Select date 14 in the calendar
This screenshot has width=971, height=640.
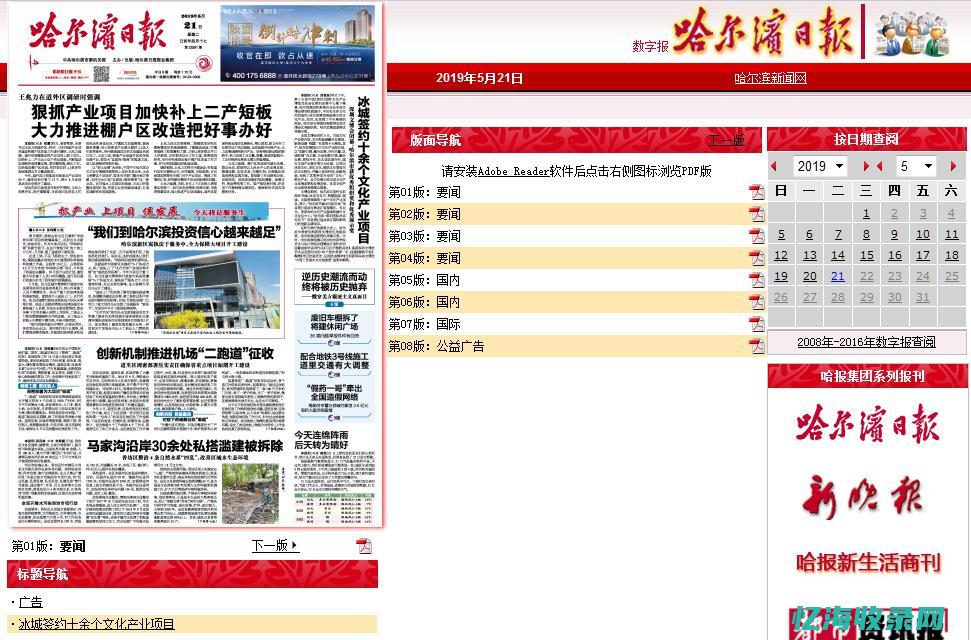[x=838, y=255]
